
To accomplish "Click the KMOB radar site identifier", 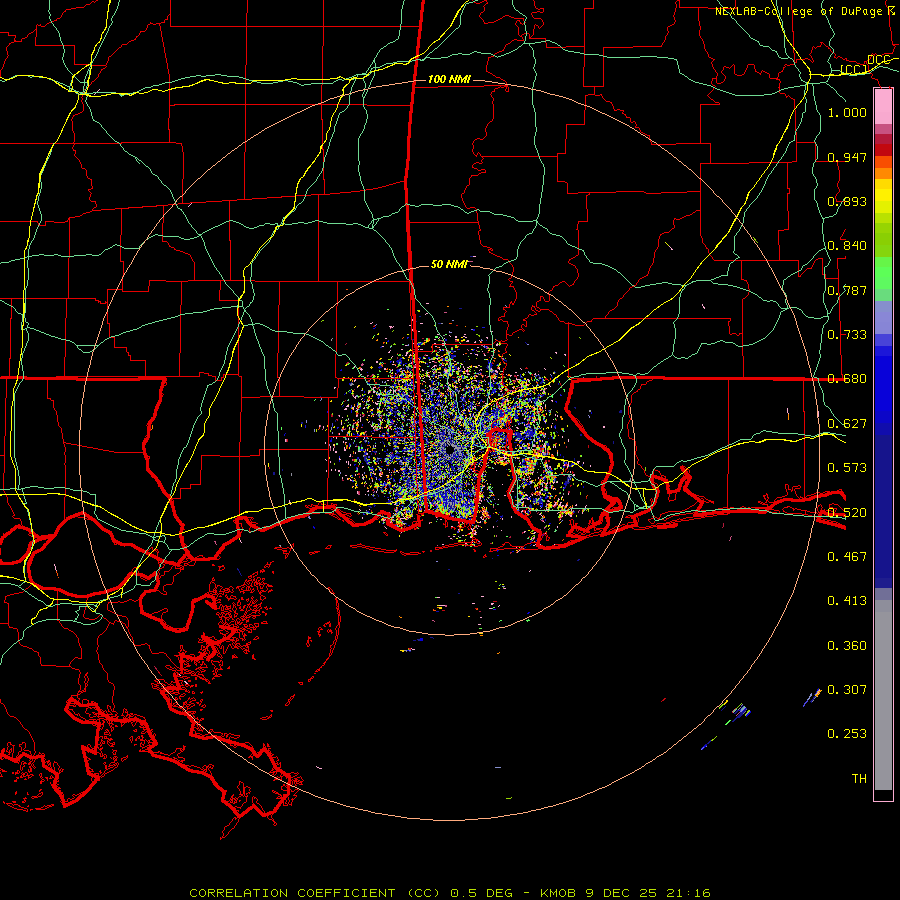I will pyautogui.click(x=558, y=893).
